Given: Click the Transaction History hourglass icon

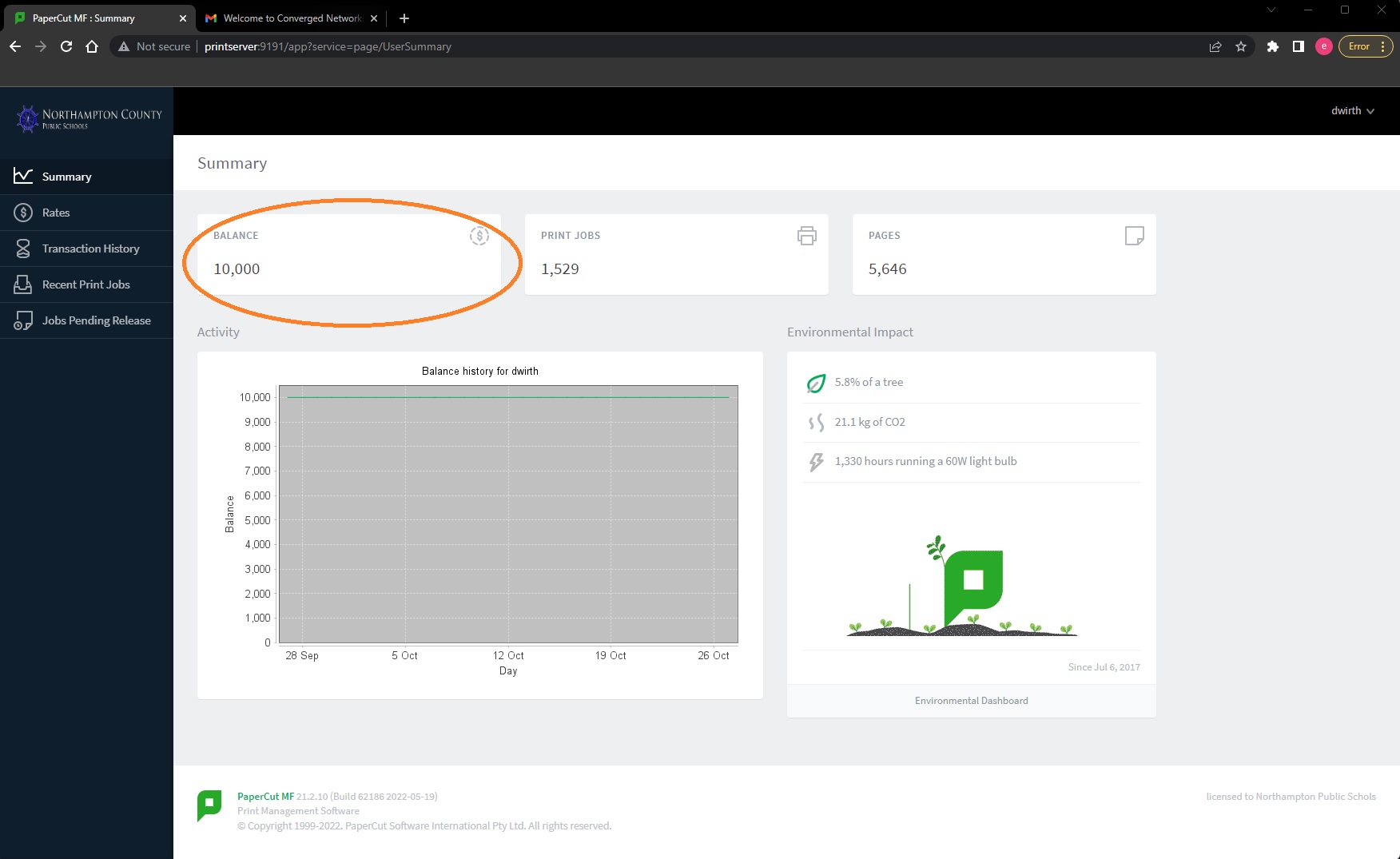Looking at the screenshot, I should tap(23, 249).
